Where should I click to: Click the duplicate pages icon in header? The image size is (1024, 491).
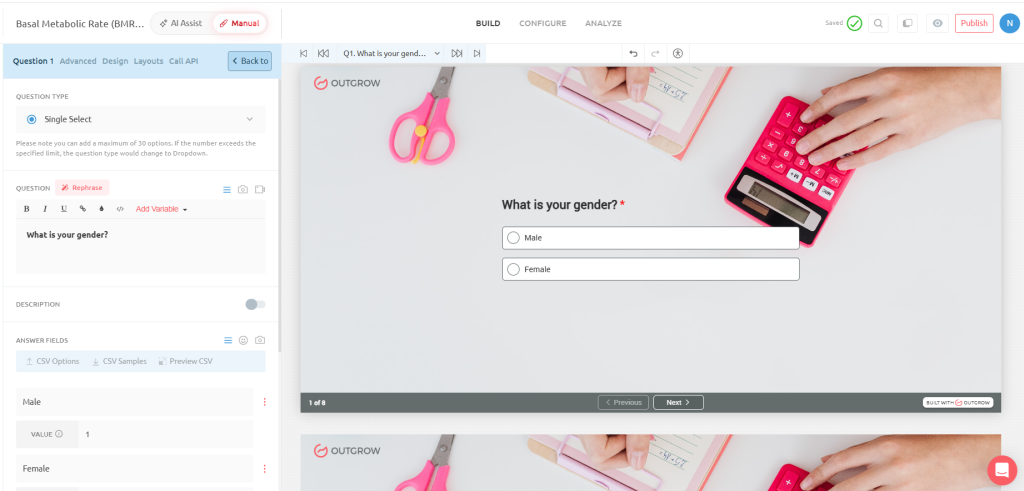click(907, 24)
